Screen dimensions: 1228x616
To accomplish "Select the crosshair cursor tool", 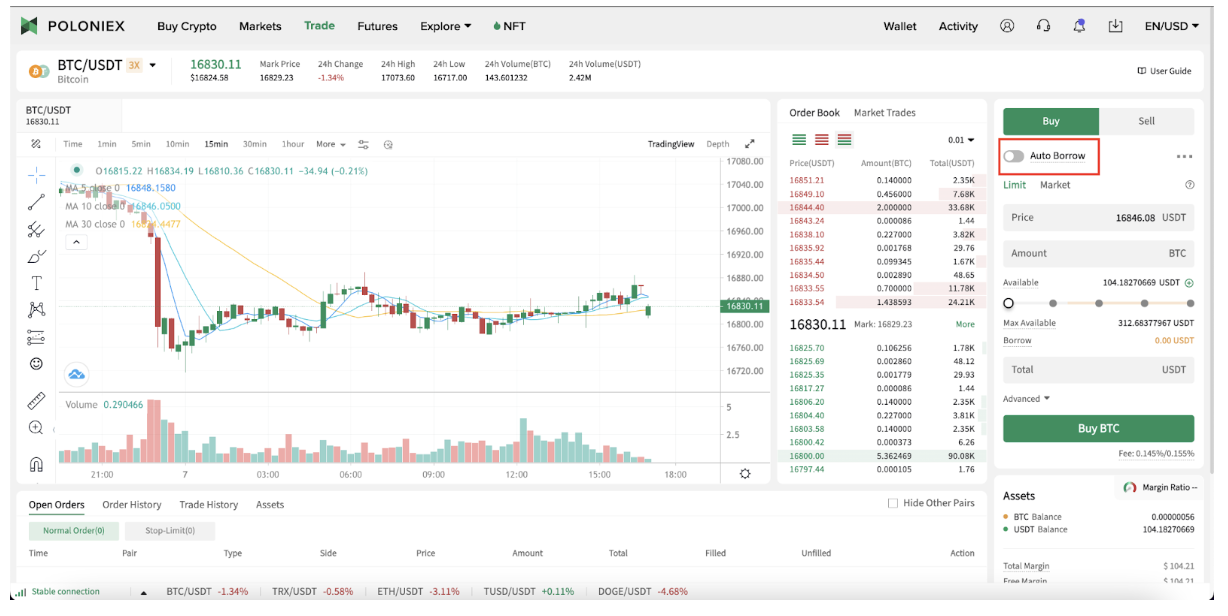I will tap(36, 175).
